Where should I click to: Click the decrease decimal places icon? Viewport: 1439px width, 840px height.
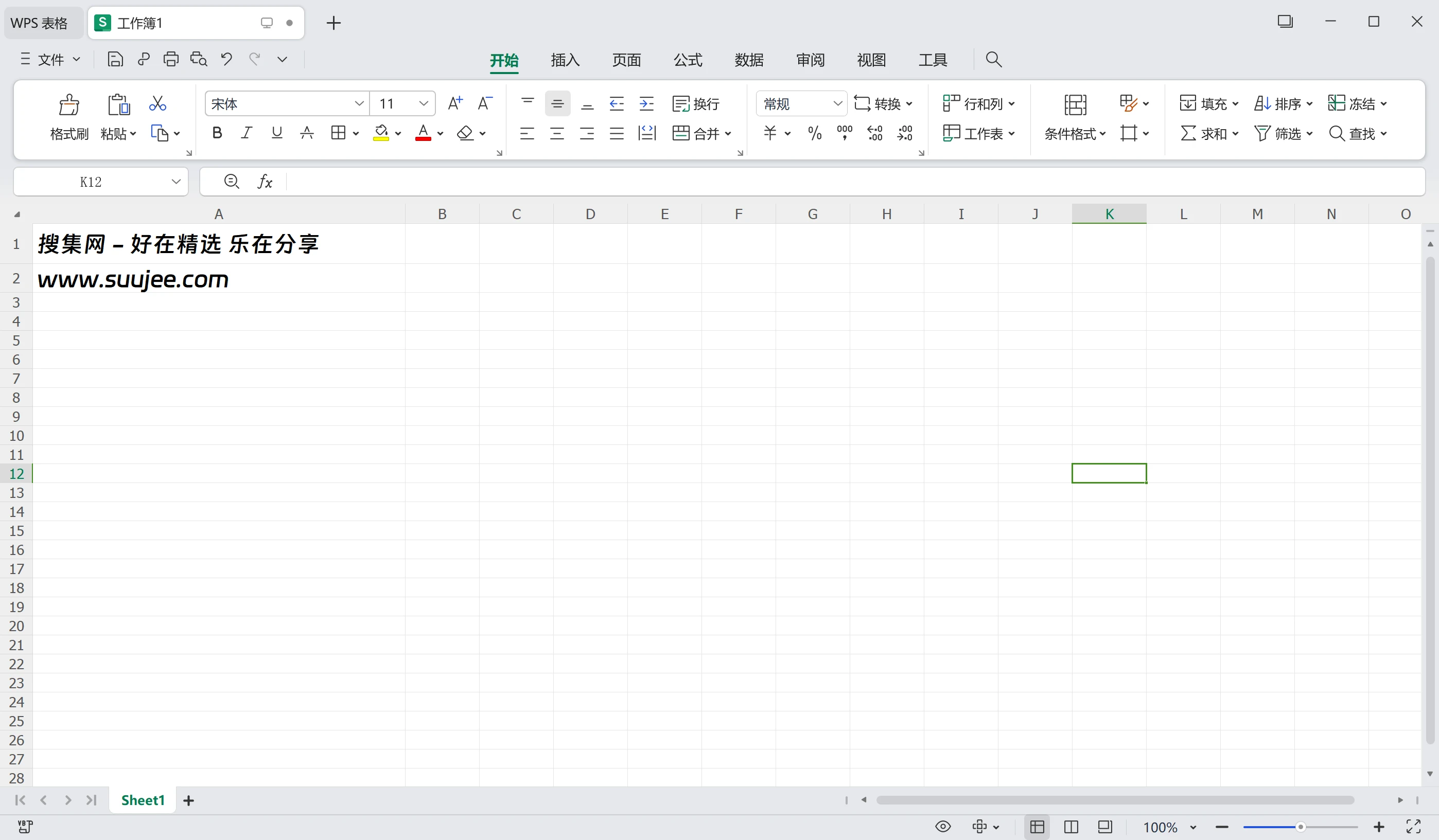[905, 134]
